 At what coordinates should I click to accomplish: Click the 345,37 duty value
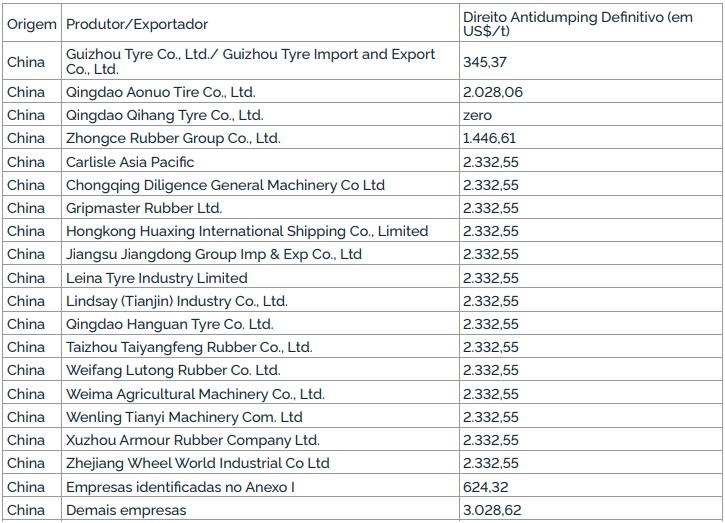pyautogui.click(x=484, y=62)
